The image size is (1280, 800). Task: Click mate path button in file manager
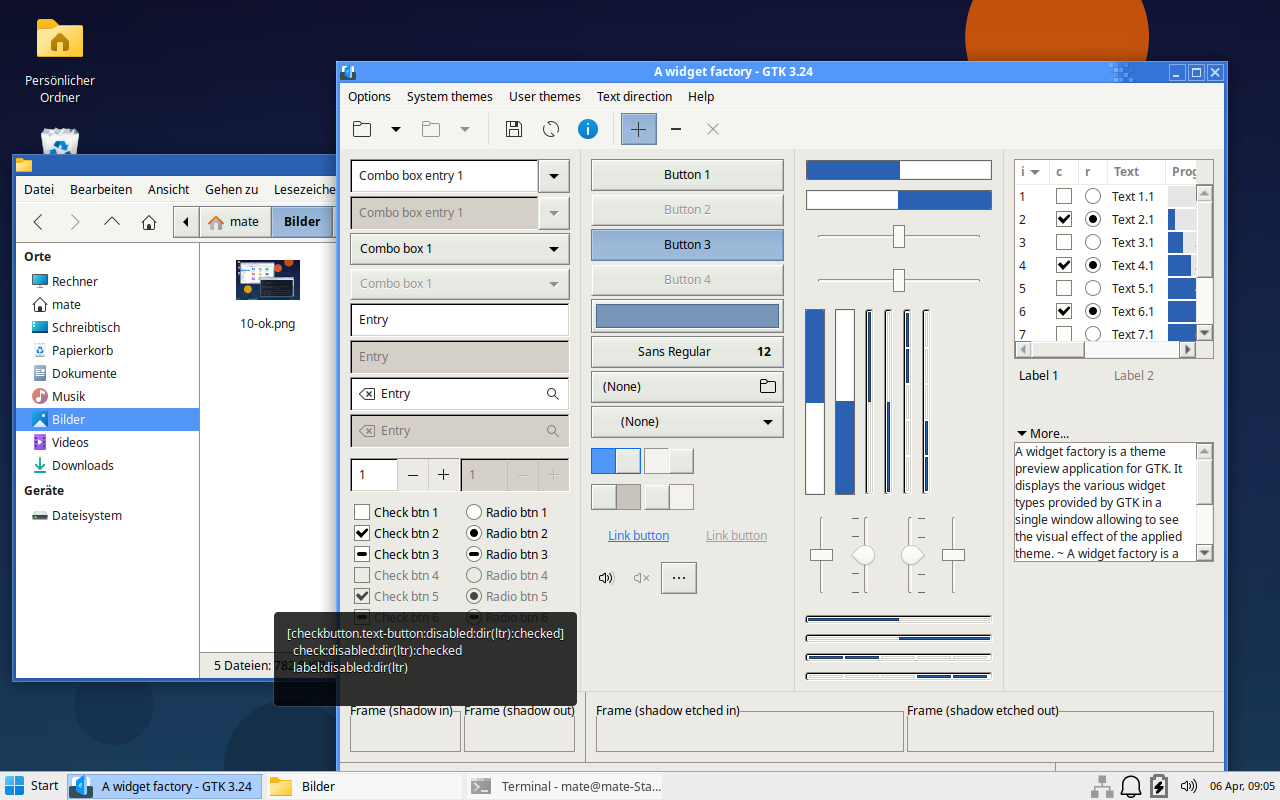pos(234,222)
